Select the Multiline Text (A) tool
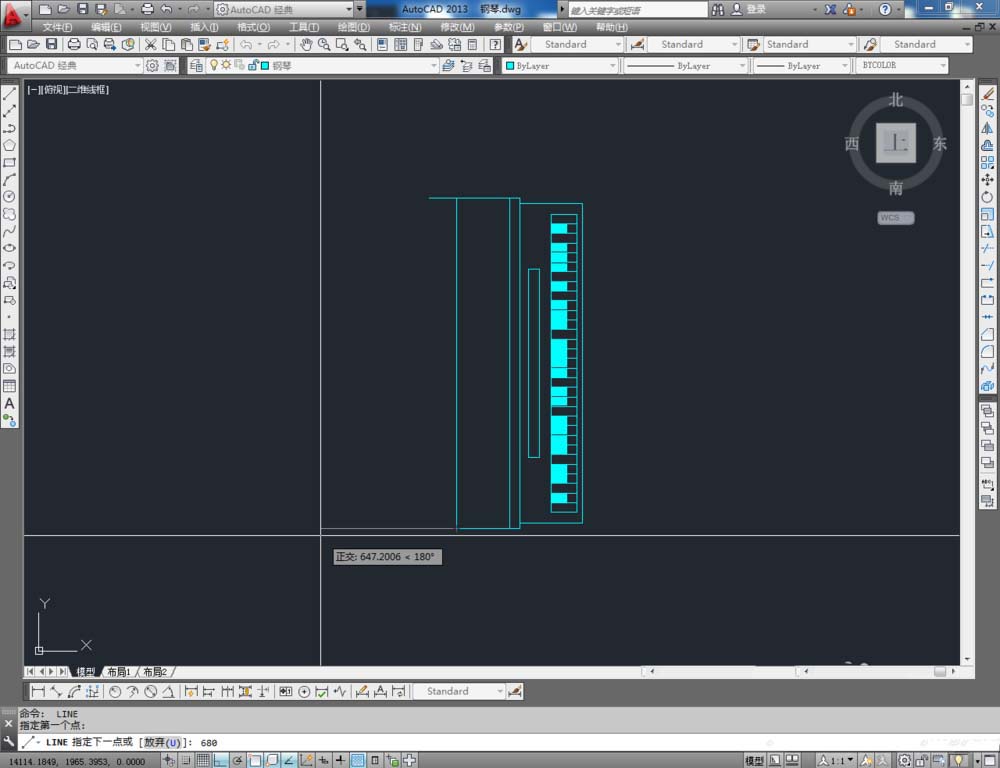 tap(10, 403)
